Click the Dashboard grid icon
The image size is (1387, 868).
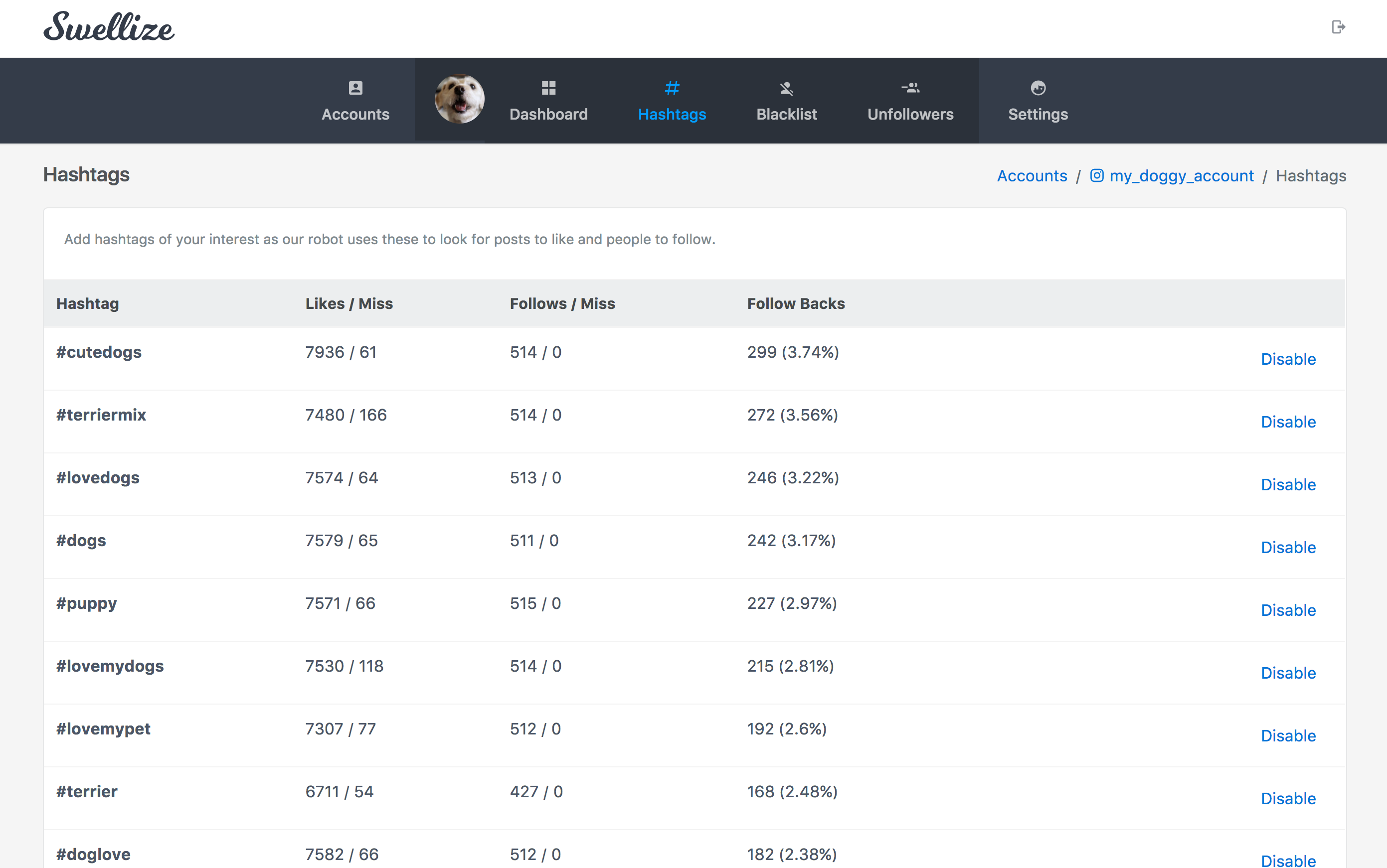tap(548, 88)
